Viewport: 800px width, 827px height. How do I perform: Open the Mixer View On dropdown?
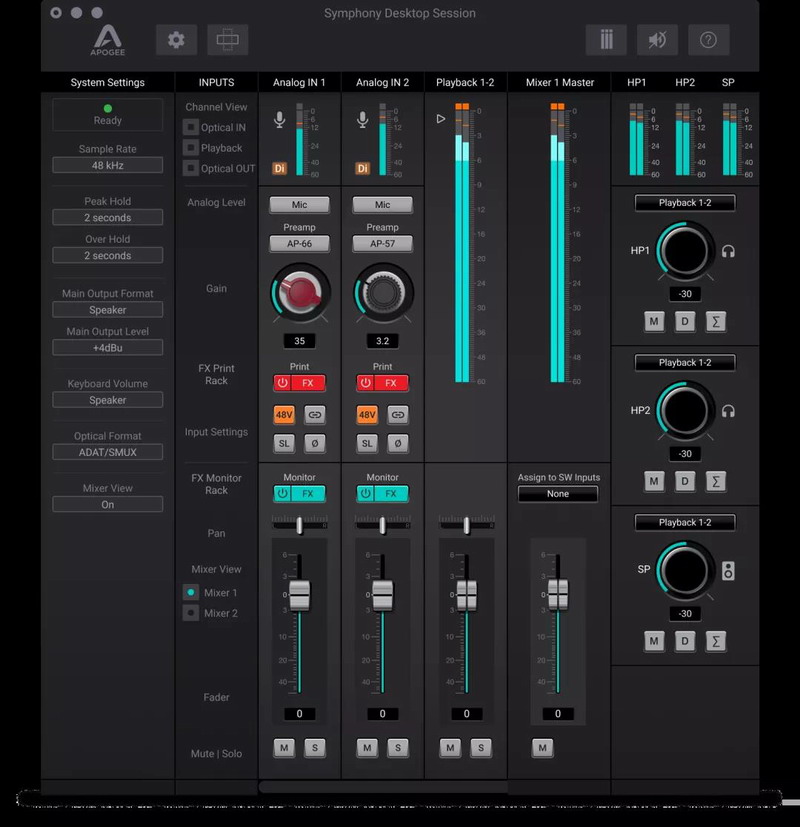tap(108, 504)
